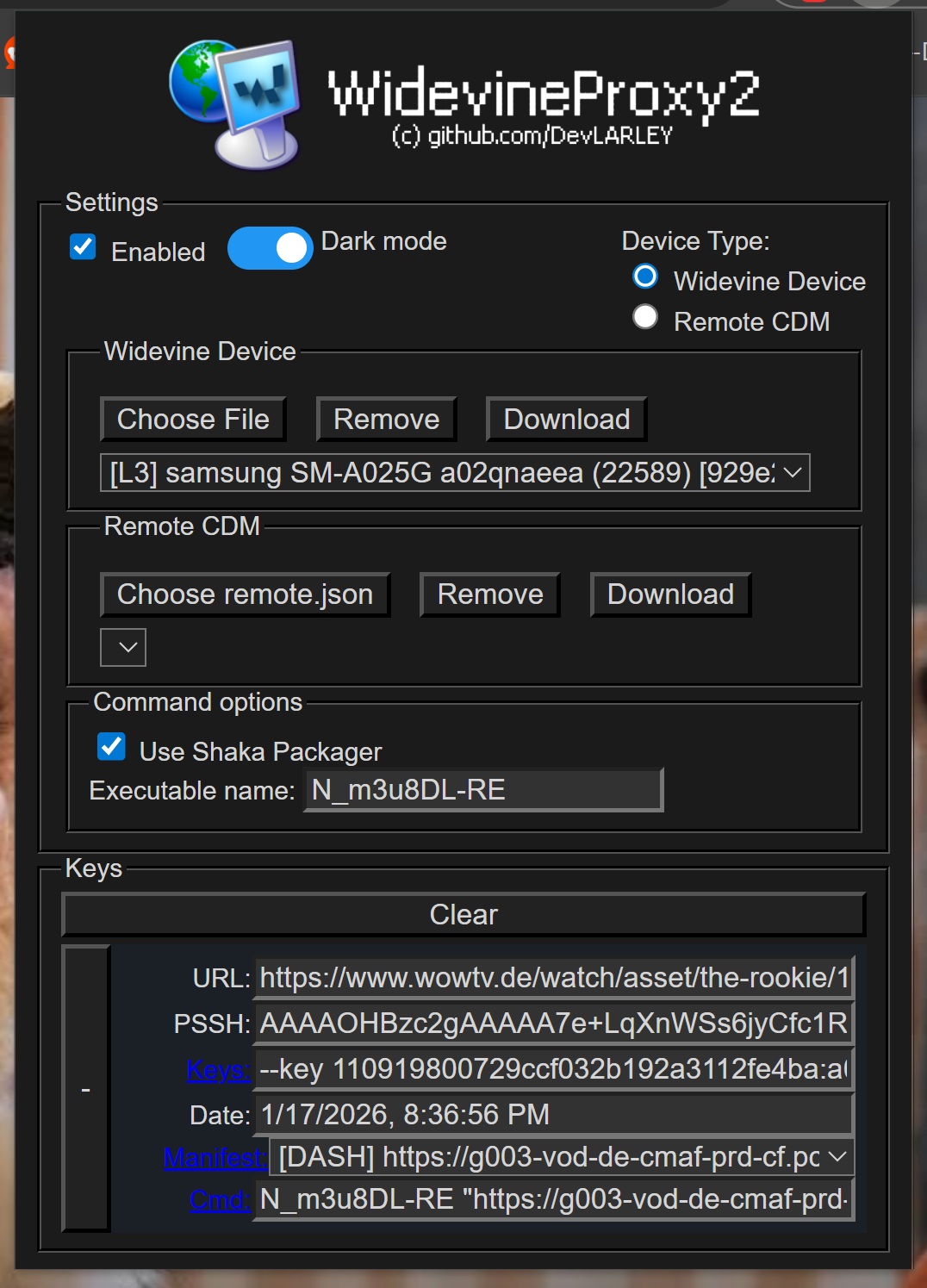
Task: Open the samsung SM-A025G device dropdown
Action: (455, 472)
